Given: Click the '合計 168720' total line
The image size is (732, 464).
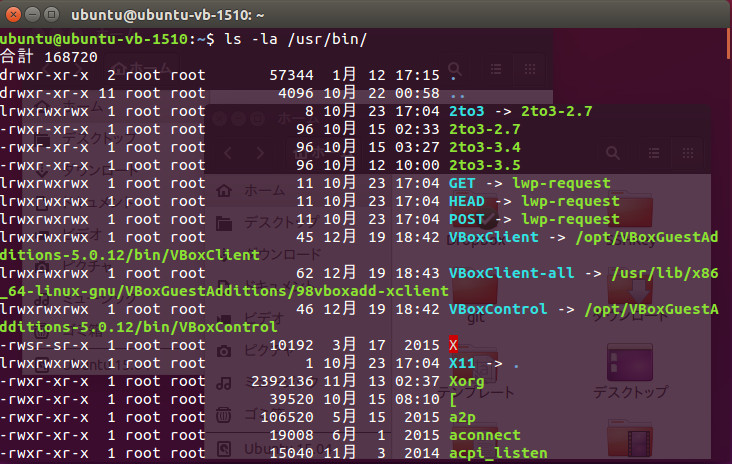Looking at the screenshot, I should (49, 57).
